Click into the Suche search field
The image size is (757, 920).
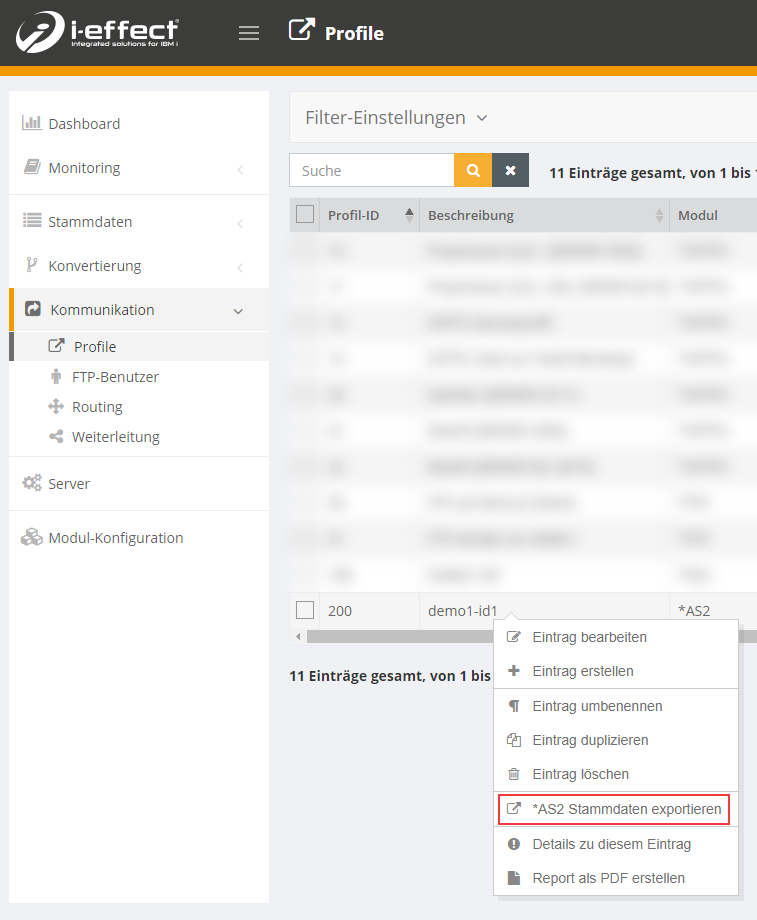pyautogui.click(x=372, y=170)
